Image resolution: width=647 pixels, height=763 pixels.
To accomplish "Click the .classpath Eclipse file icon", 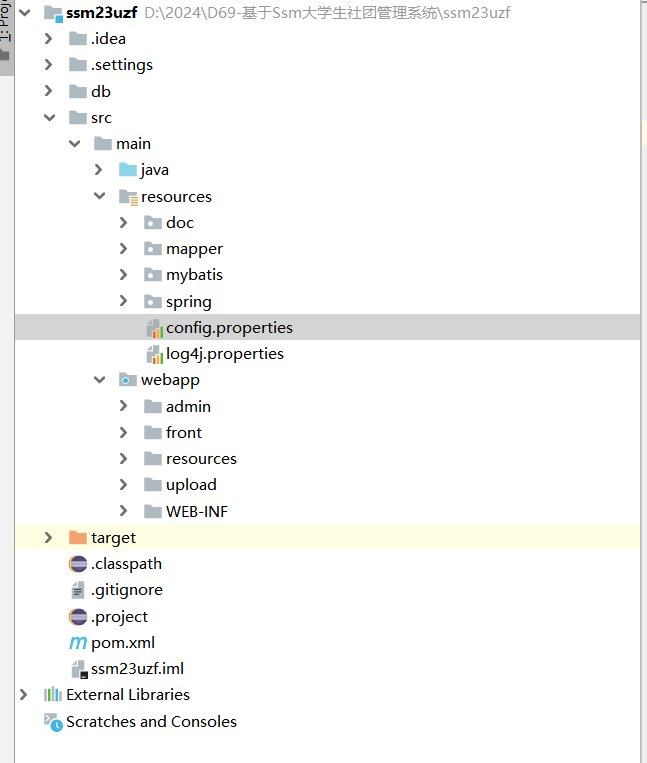I will [x=78, y=564].
